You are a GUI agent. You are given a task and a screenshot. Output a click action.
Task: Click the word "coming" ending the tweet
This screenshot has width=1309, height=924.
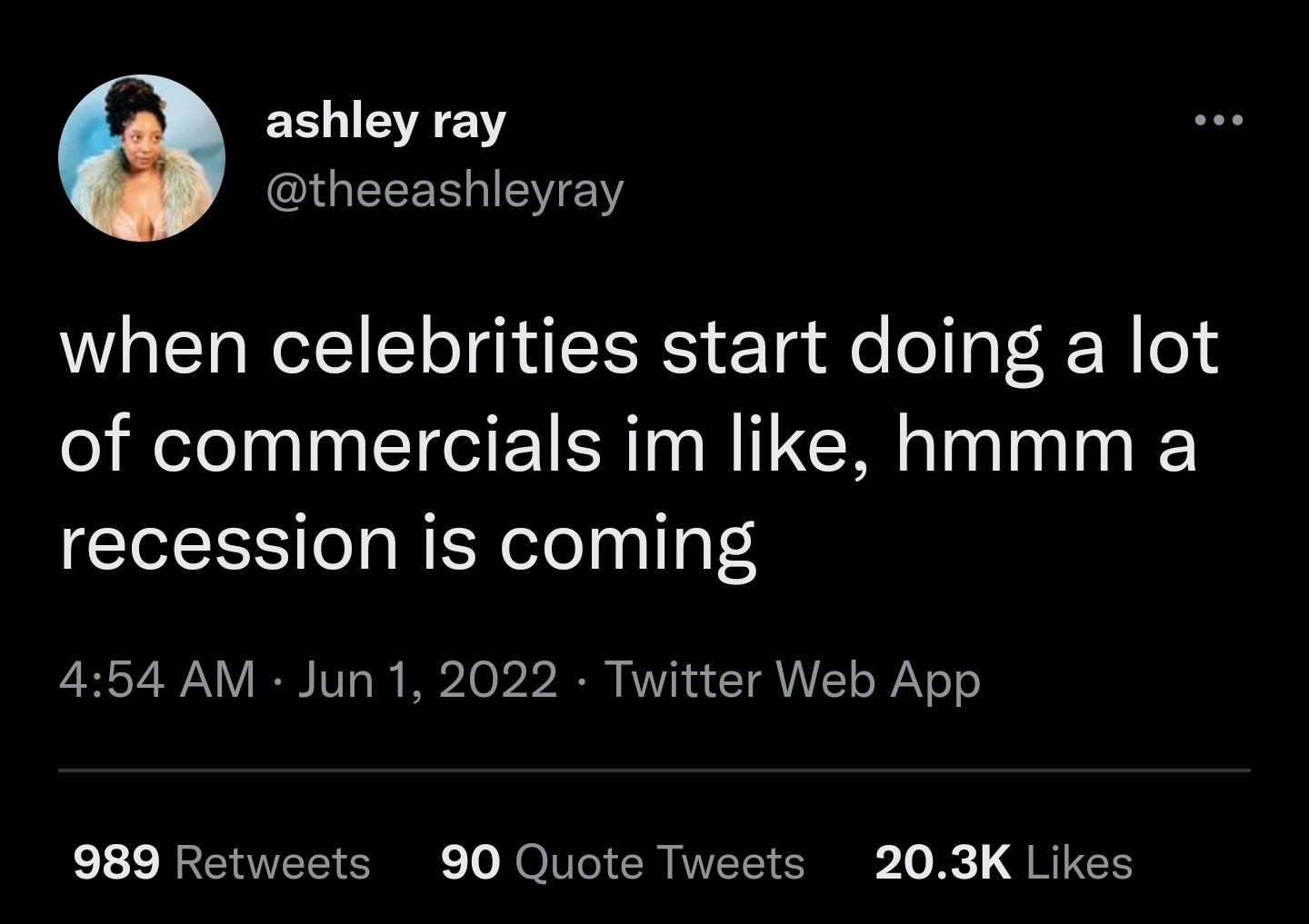tap(627, 545)
